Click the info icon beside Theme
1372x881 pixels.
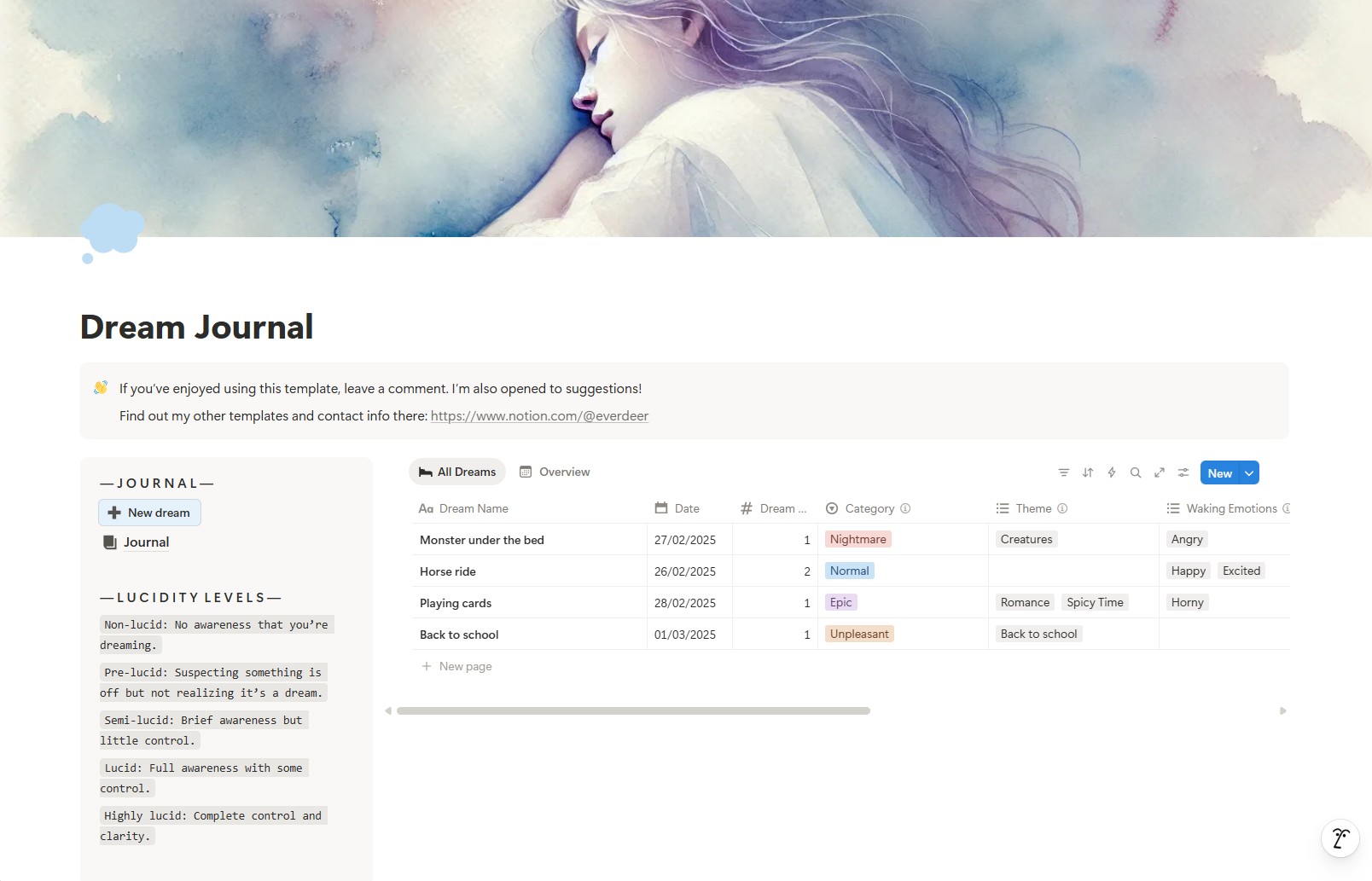(x=1062, y=508)
